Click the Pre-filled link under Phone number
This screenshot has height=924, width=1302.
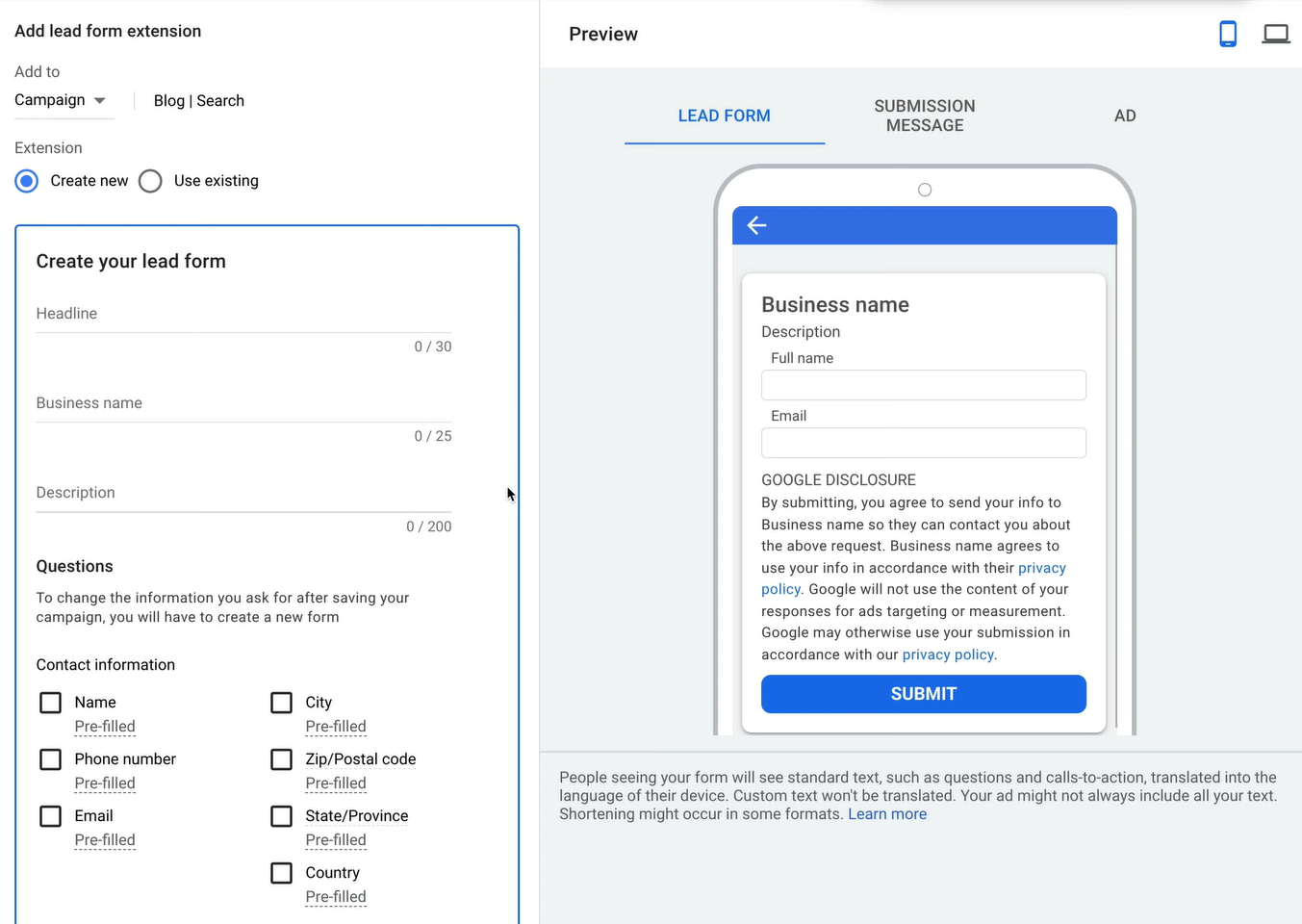(x=104, y=783)
